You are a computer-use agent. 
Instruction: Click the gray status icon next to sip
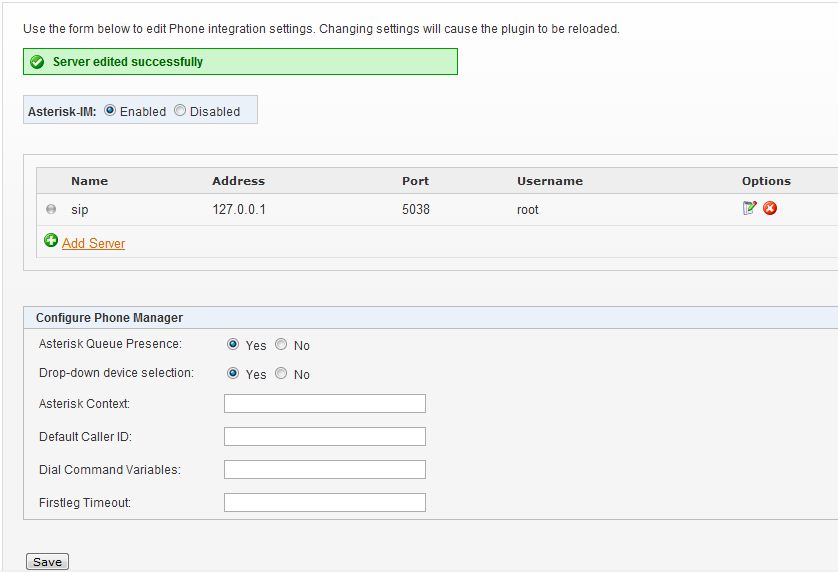click(51, 209)
